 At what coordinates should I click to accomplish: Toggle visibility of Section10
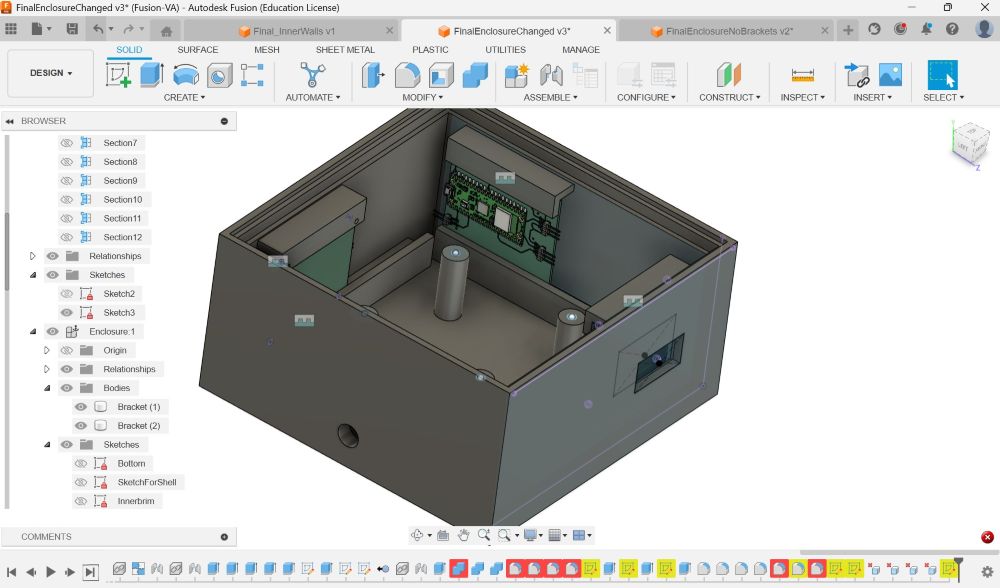(x=66, y=200)
